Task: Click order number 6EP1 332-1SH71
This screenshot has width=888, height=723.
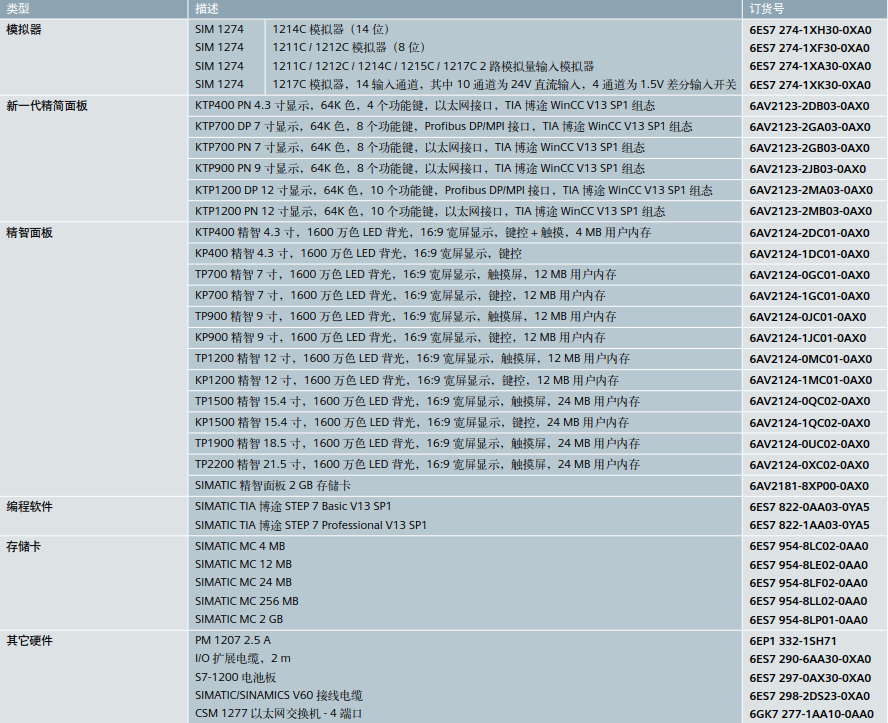Action: pos(793,641)
